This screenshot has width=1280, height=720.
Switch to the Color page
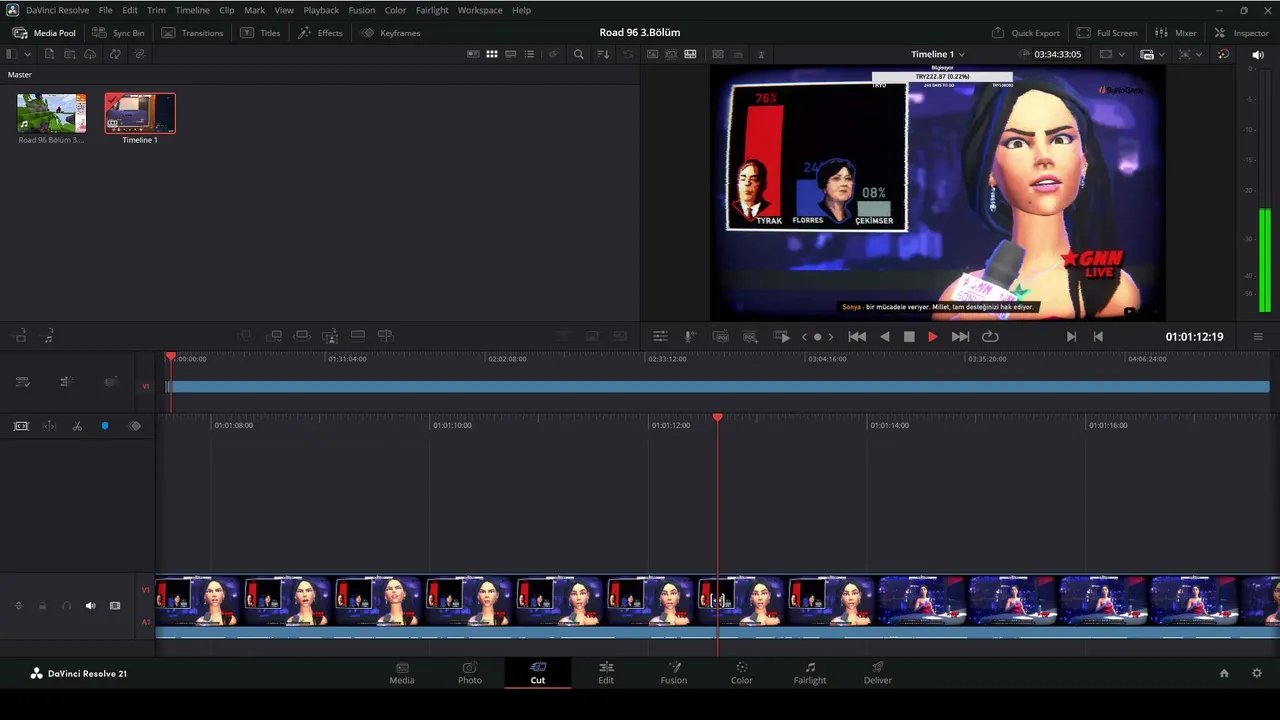coord(741,673)
